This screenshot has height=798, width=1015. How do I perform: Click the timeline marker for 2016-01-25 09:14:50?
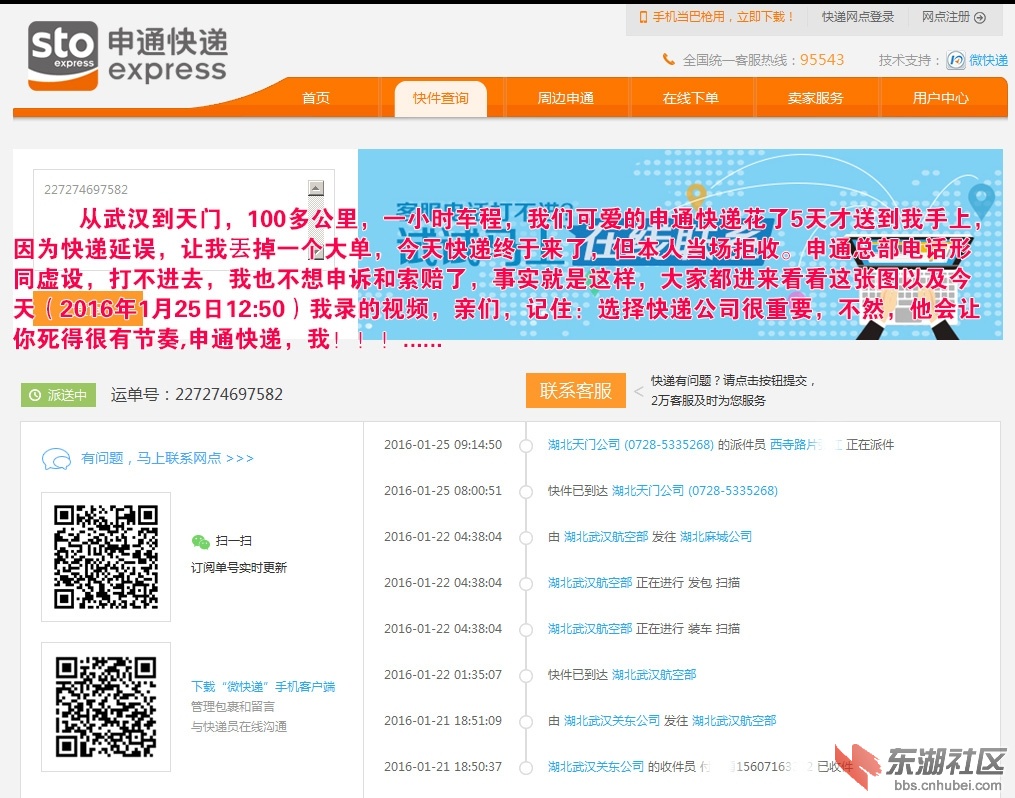point(526,445)
